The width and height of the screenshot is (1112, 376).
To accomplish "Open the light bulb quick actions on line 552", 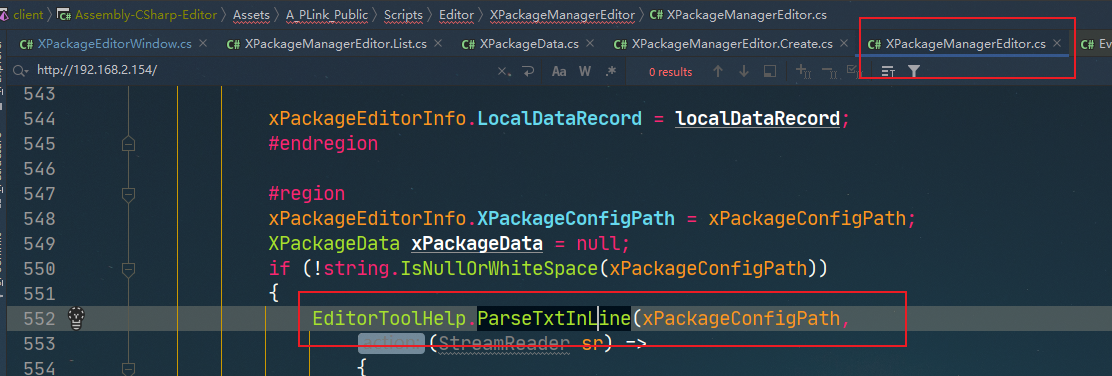I will click(76, 319).
